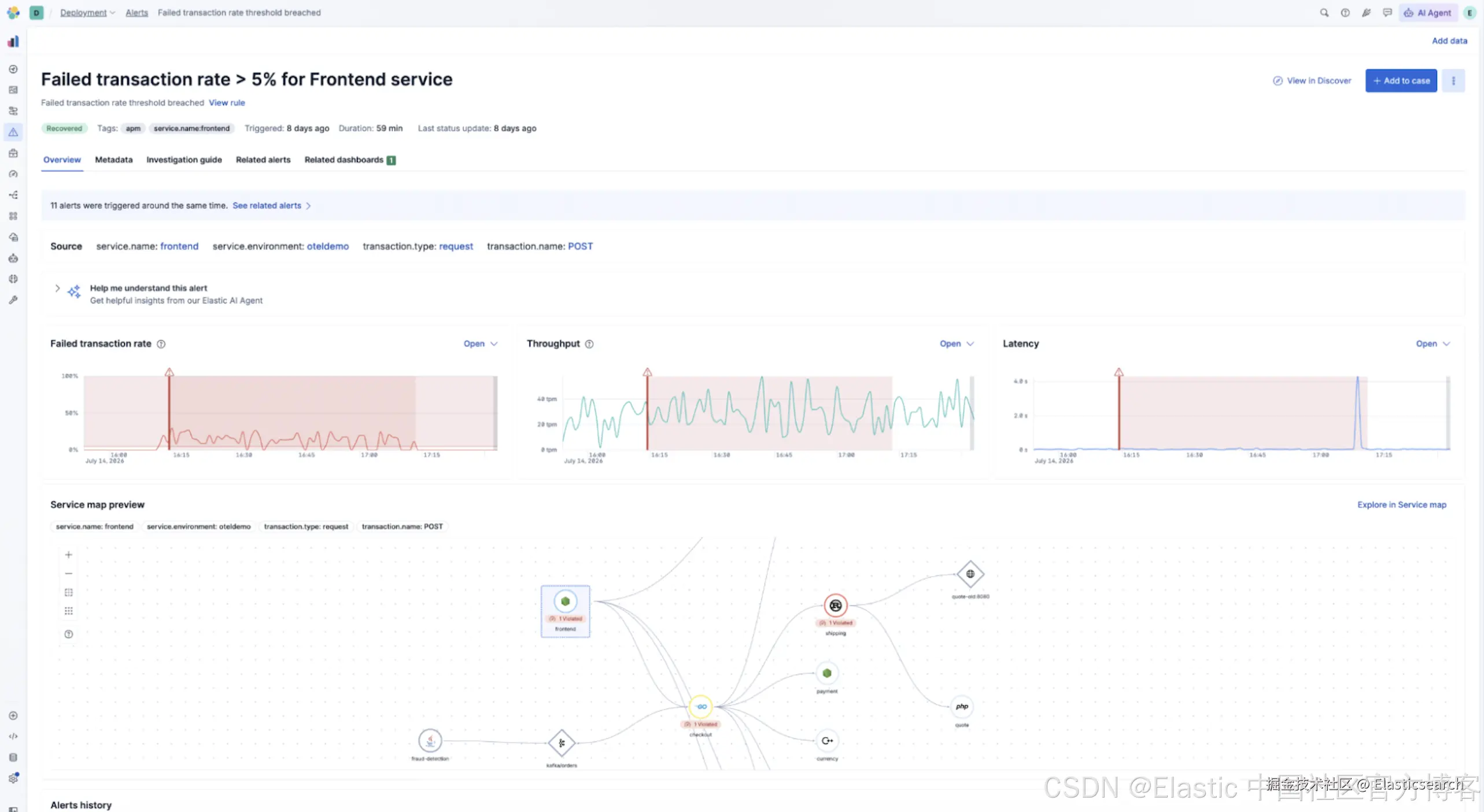
Task: Click the Add data link
Action: click(1449, 40)
